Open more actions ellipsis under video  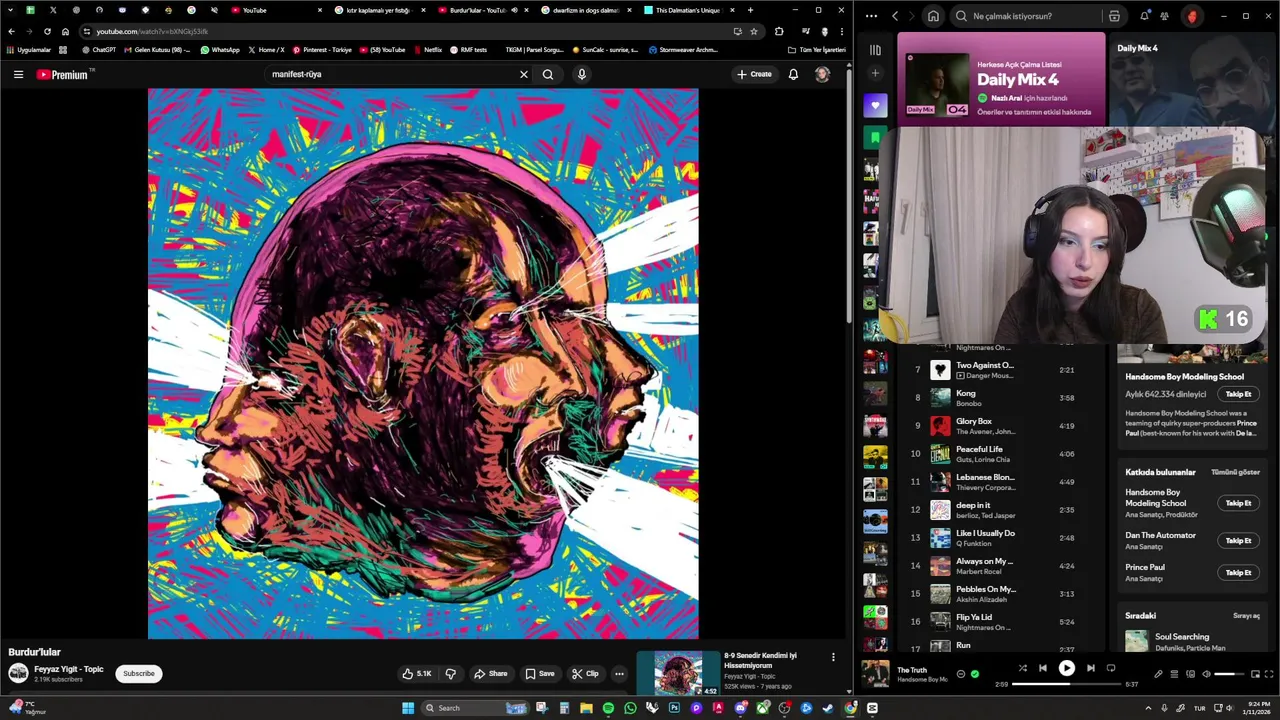click(619, 674)
